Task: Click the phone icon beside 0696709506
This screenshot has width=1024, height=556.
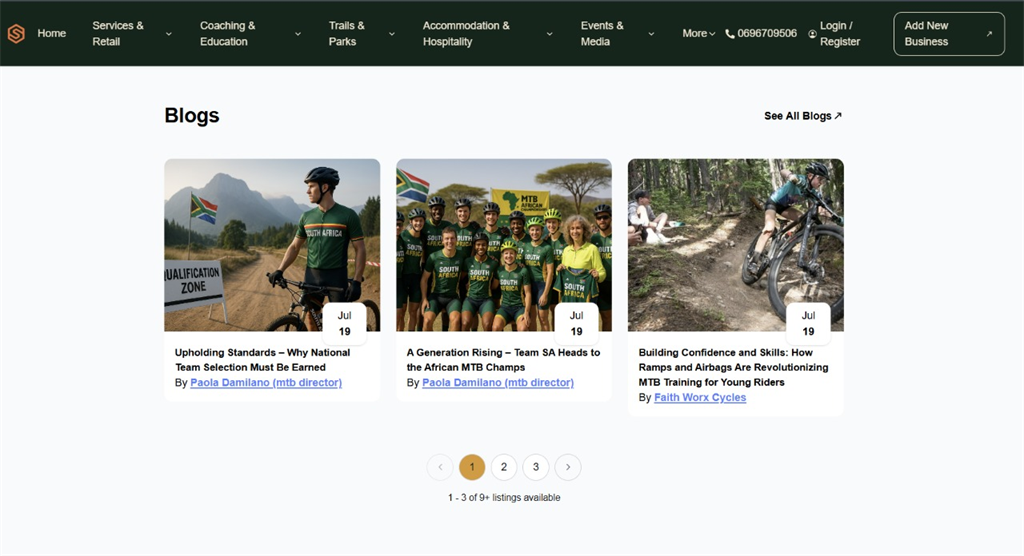Action: [730, 34]
